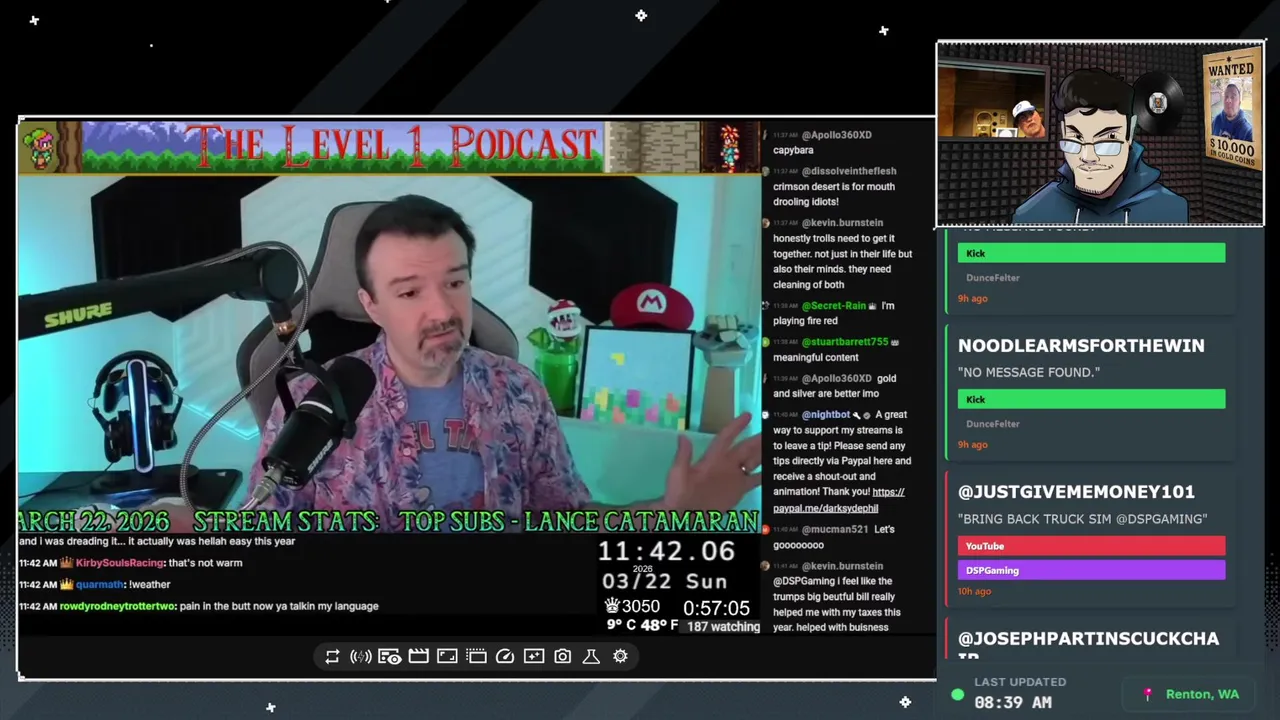Click @mucman521 username in chat
1280x720 pixels.
(834, 529)
